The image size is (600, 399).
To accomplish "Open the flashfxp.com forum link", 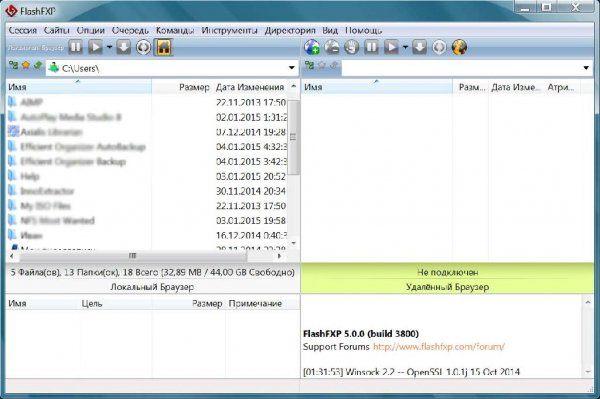I will coord(439,347).
